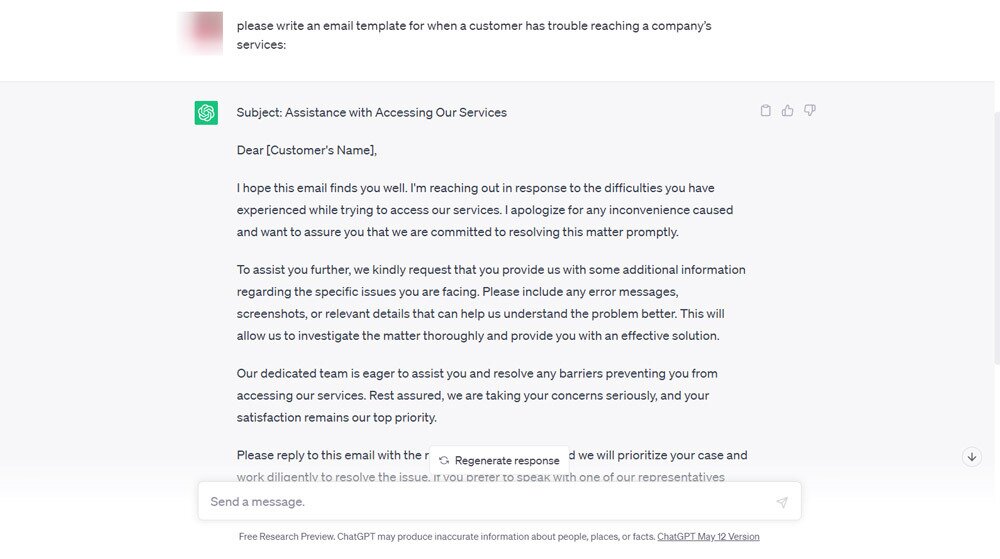
Task: Click the circular arrows regenerate icon
Action: coord(444,461)
